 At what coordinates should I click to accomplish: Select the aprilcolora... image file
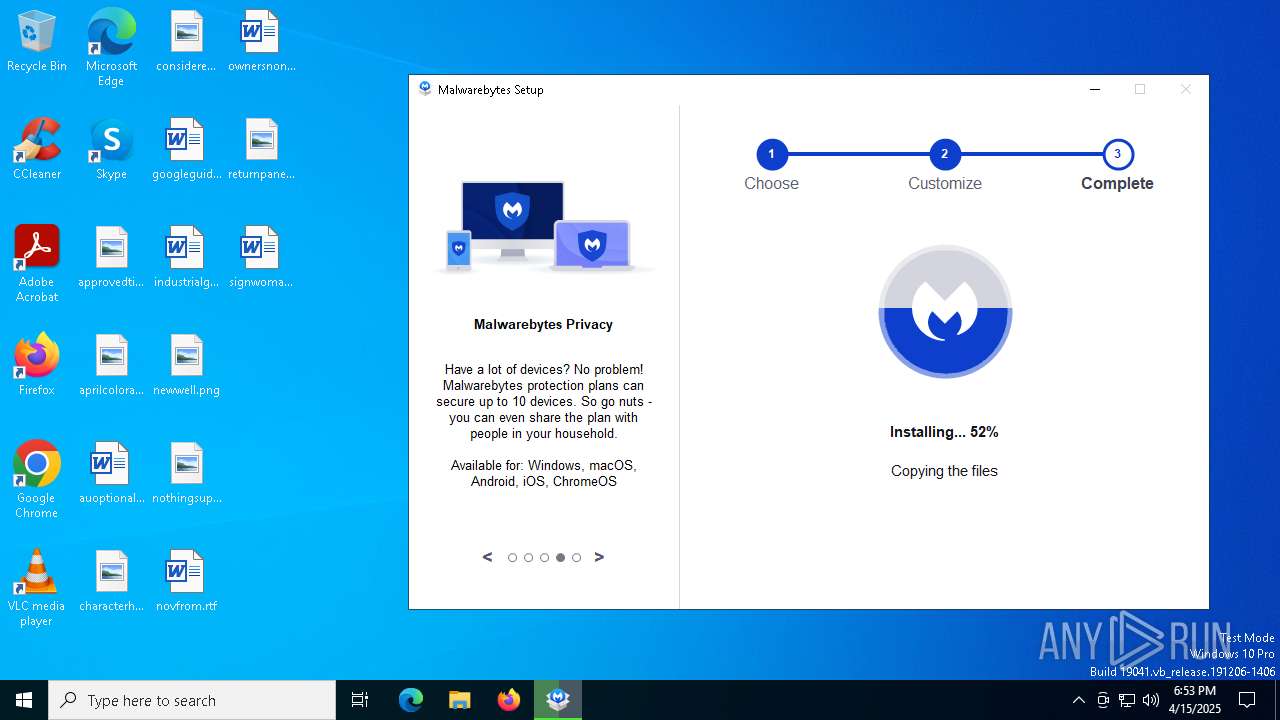click(x=111, y=365)
